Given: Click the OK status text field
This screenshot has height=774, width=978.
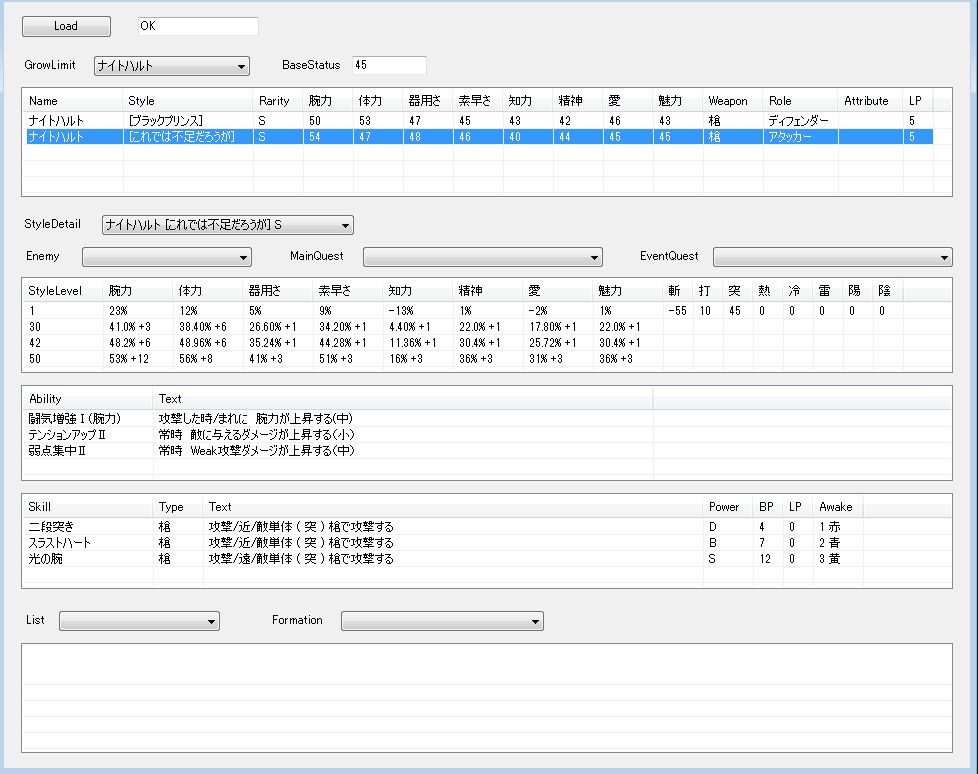Looking at the screenshot, I should 198,26.
